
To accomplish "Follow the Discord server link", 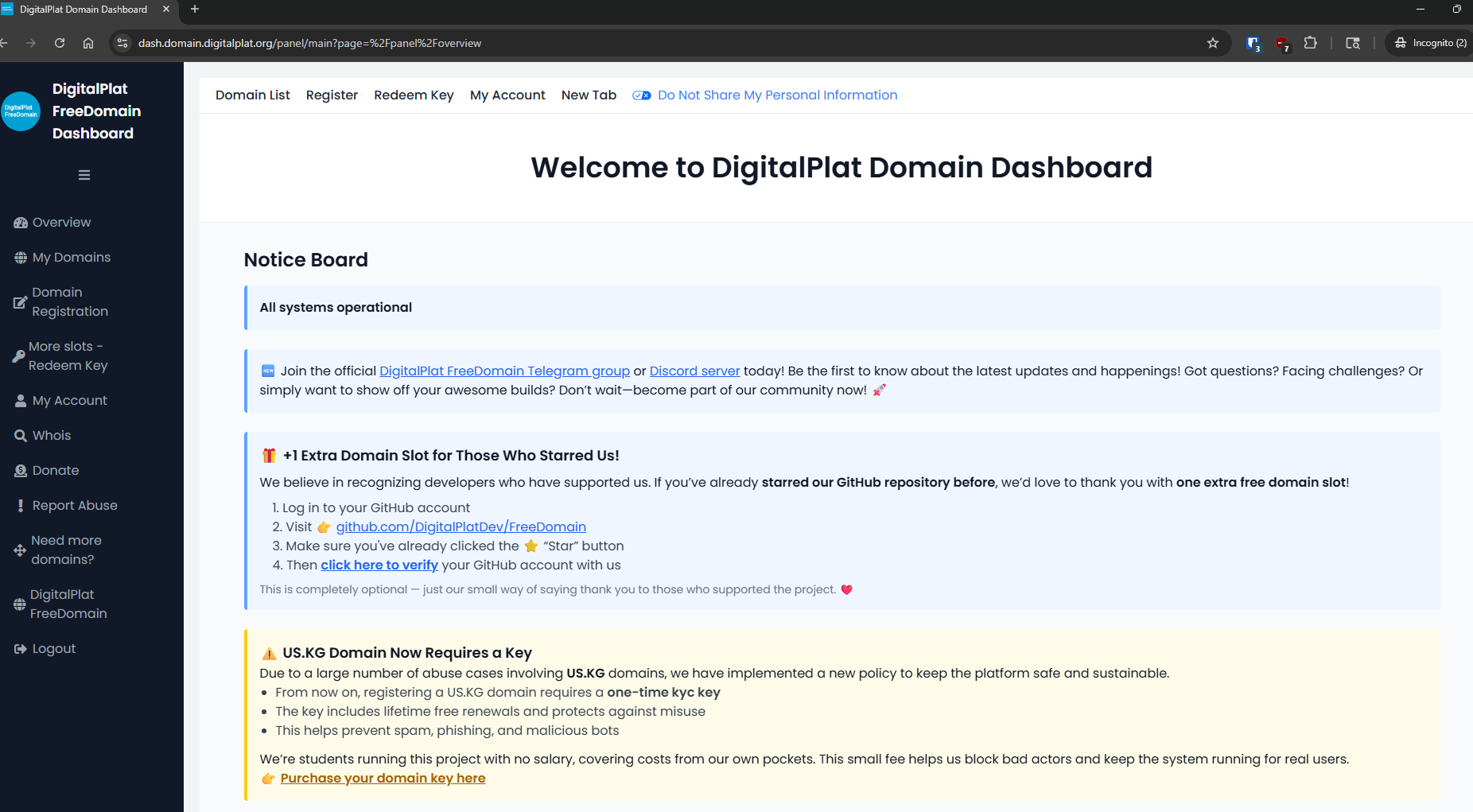I will (x=694, y=371).
